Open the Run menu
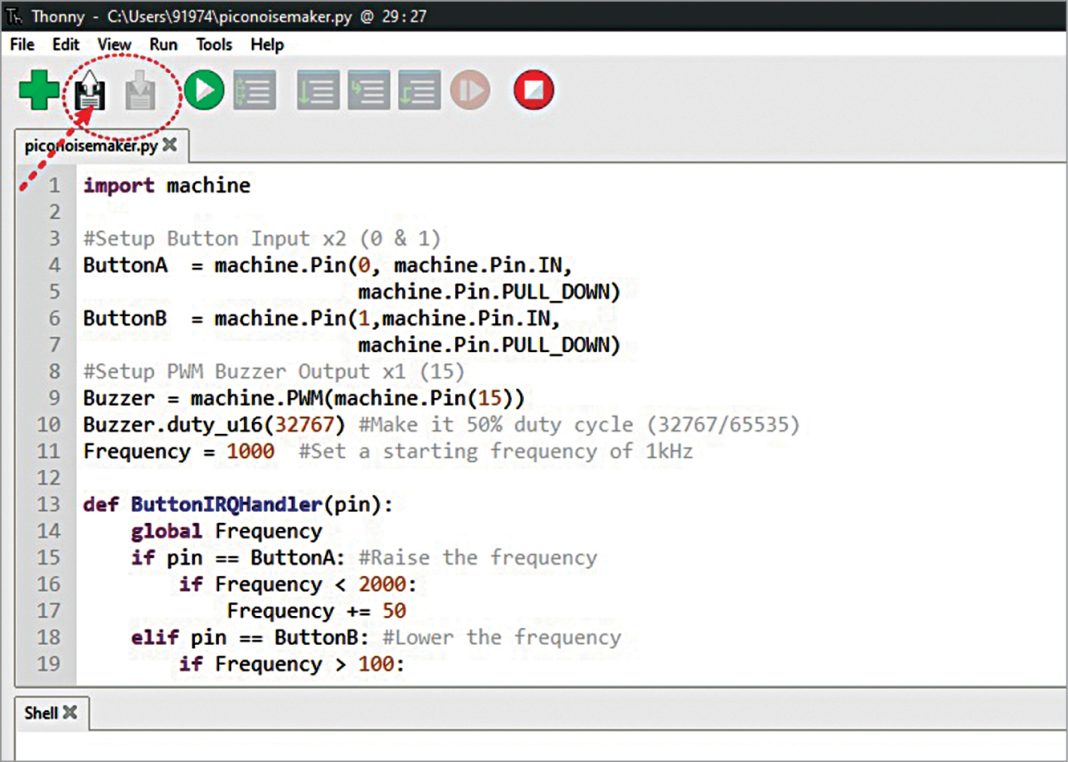The width and height of the screenshot is (1068, 762). [163, 44]
